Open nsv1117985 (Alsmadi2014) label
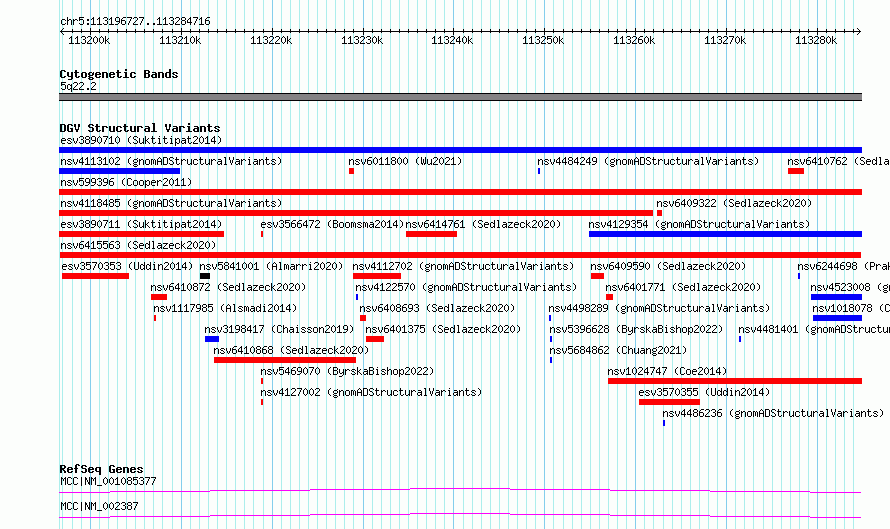The image size is (890, 529). [225, 308]
